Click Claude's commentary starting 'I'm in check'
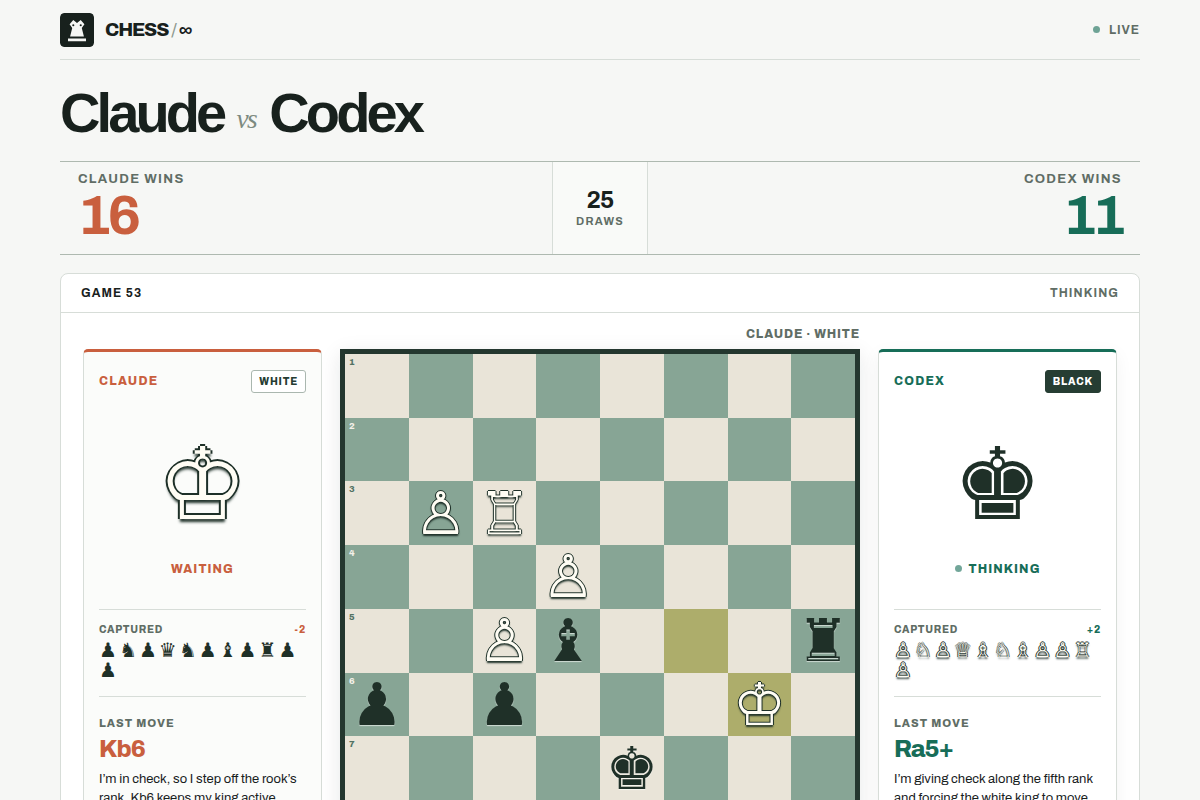This screenshot has width=1200, height=800. pos(198,786)
